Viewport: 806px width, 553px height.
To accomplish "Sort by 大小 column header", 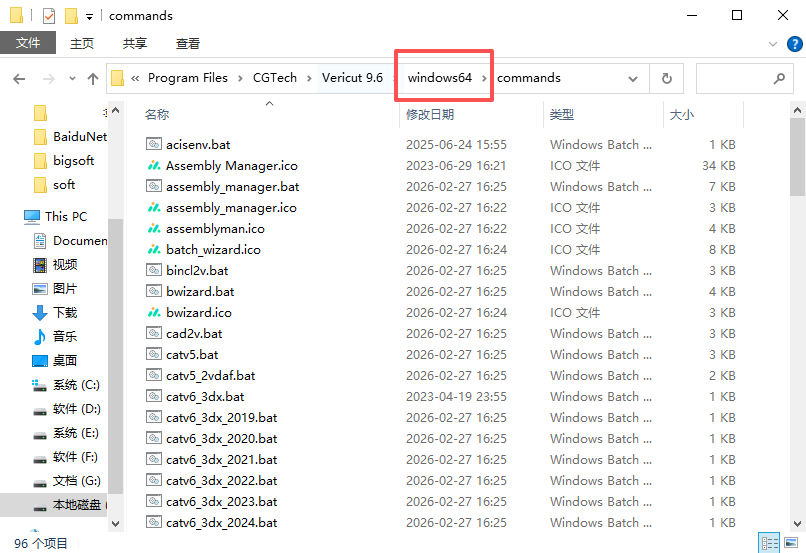I will (682, 115).
